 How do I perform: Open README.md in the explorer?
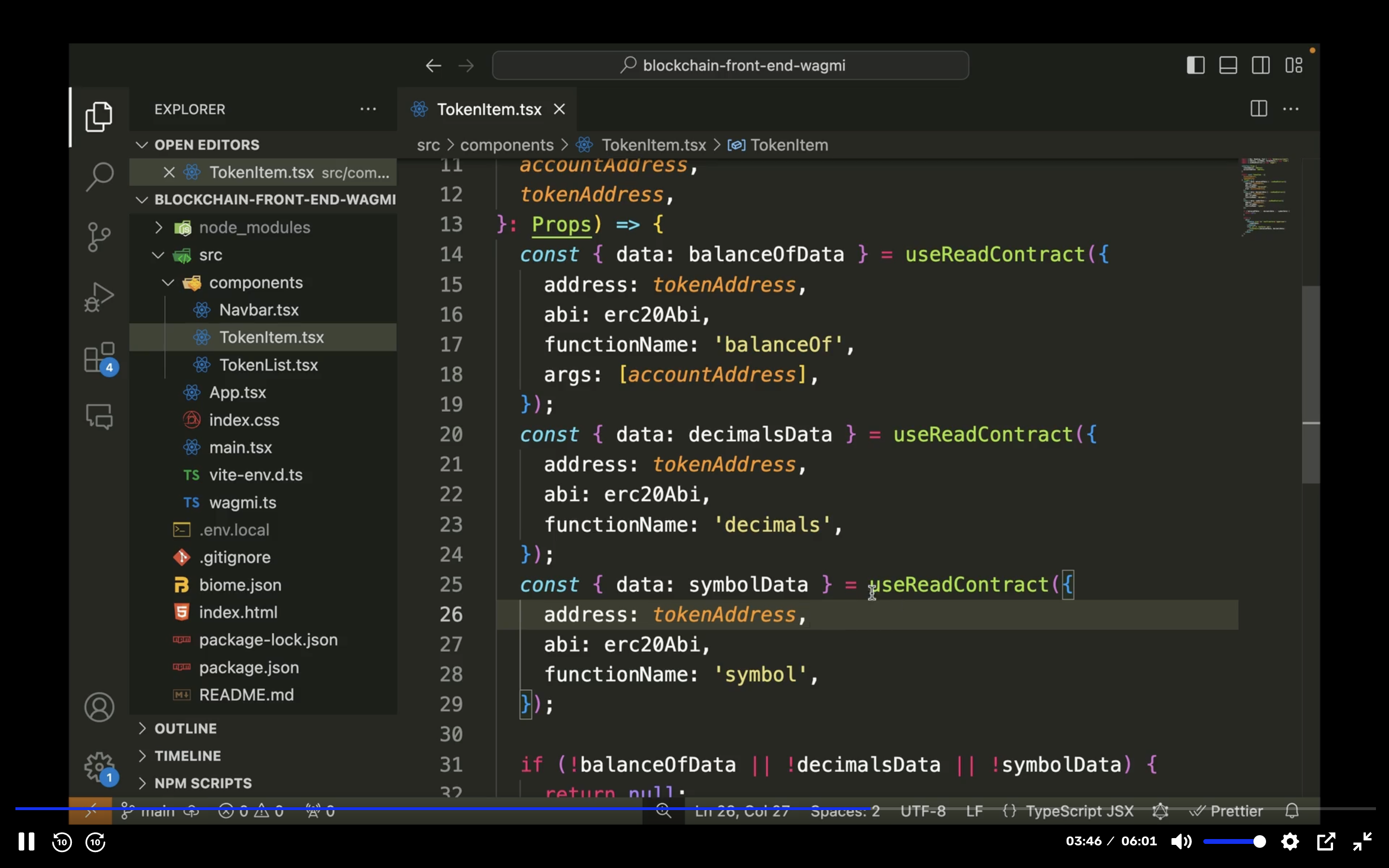pos(263,695)
